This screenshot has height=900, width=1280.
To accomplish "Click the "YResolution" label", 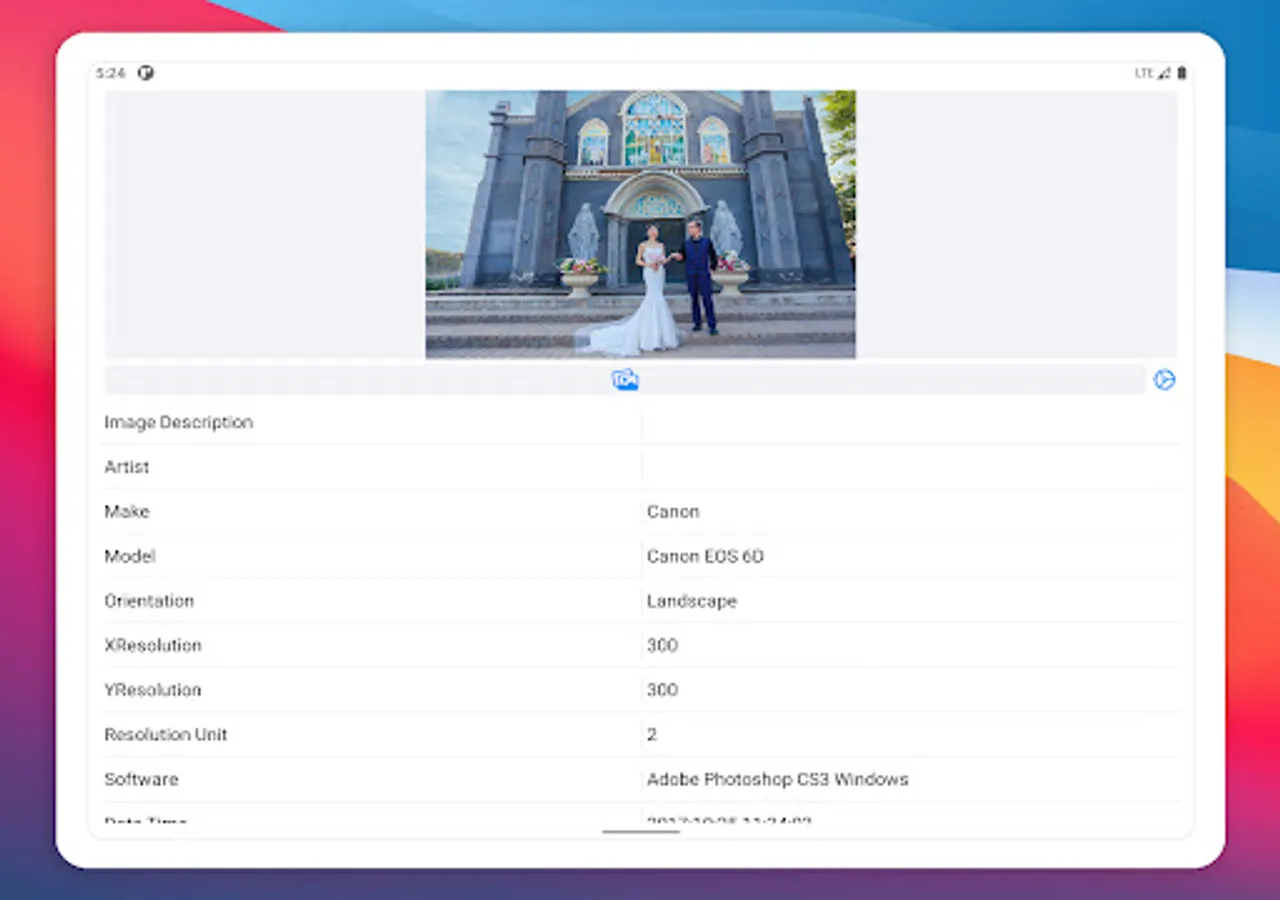I will [x=153, y=690].
